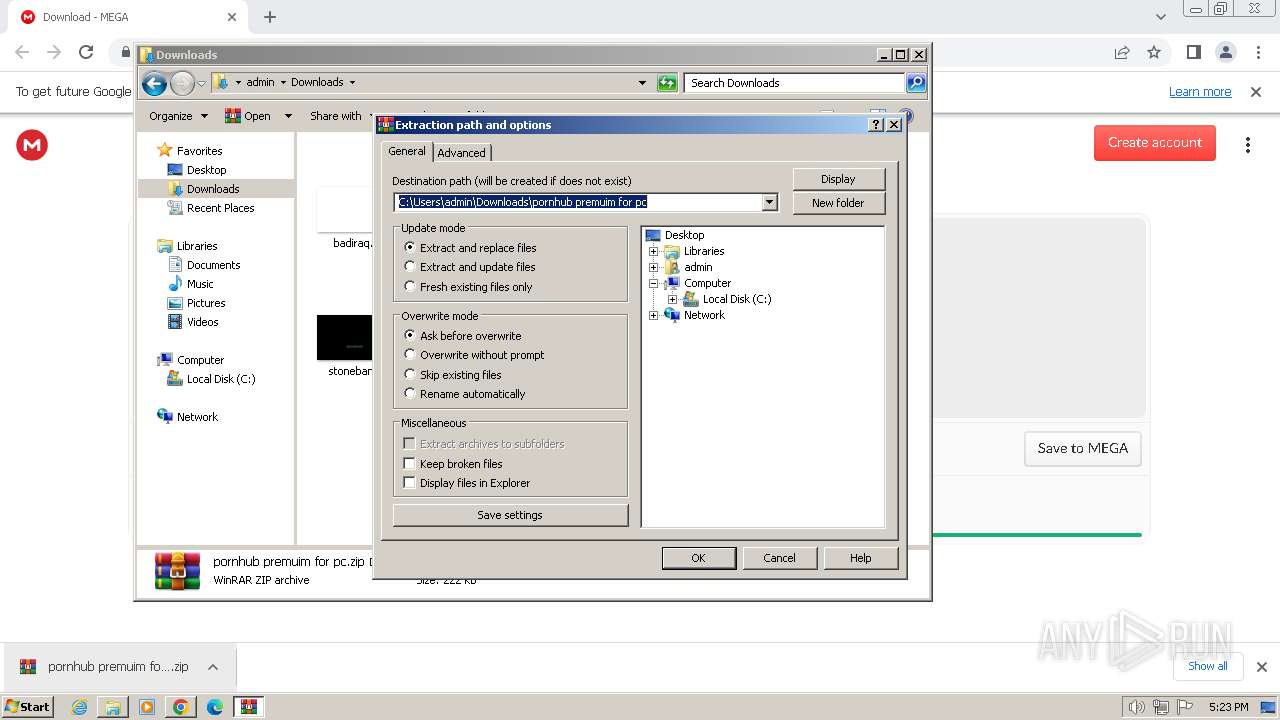The height and width of the screenshot is (720, 1280).
Task: Open address bar history dropdown in Explorer
Action: coord(642,83)
